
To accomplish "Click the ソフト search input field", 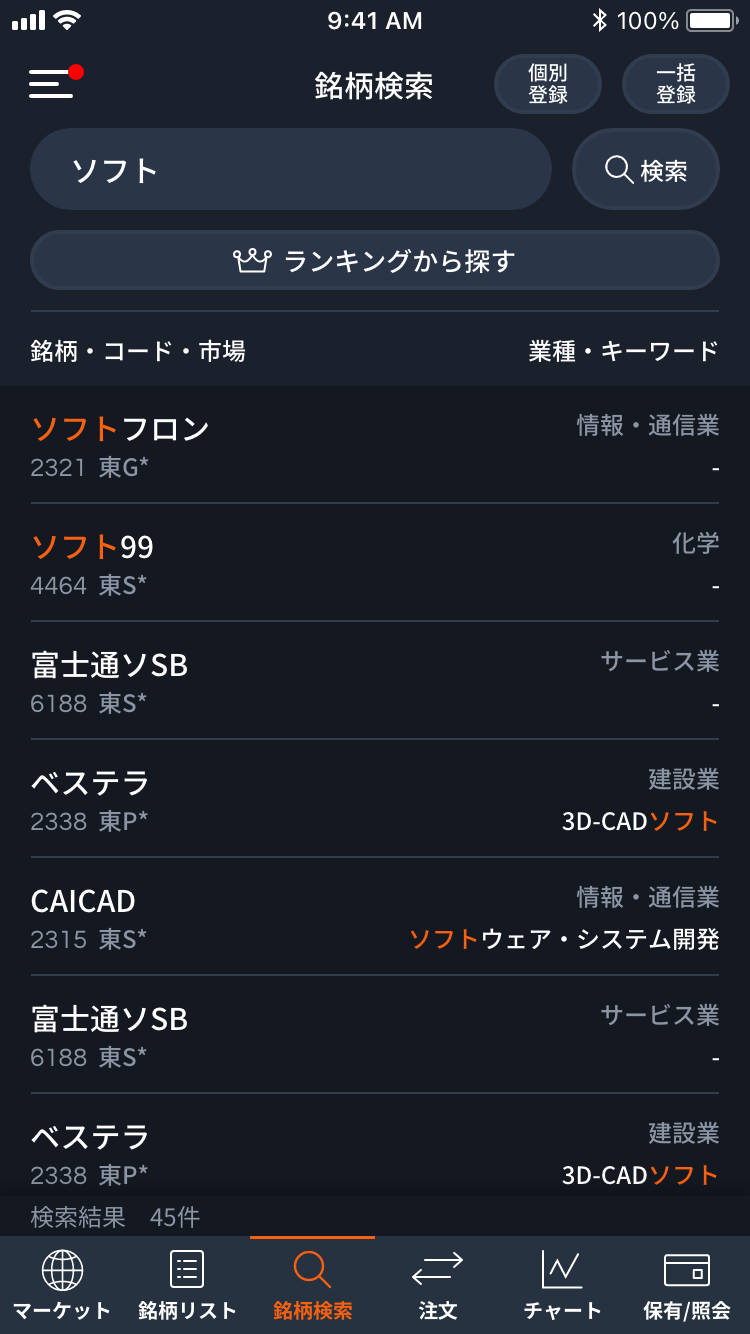I will (x=290, y=170).
